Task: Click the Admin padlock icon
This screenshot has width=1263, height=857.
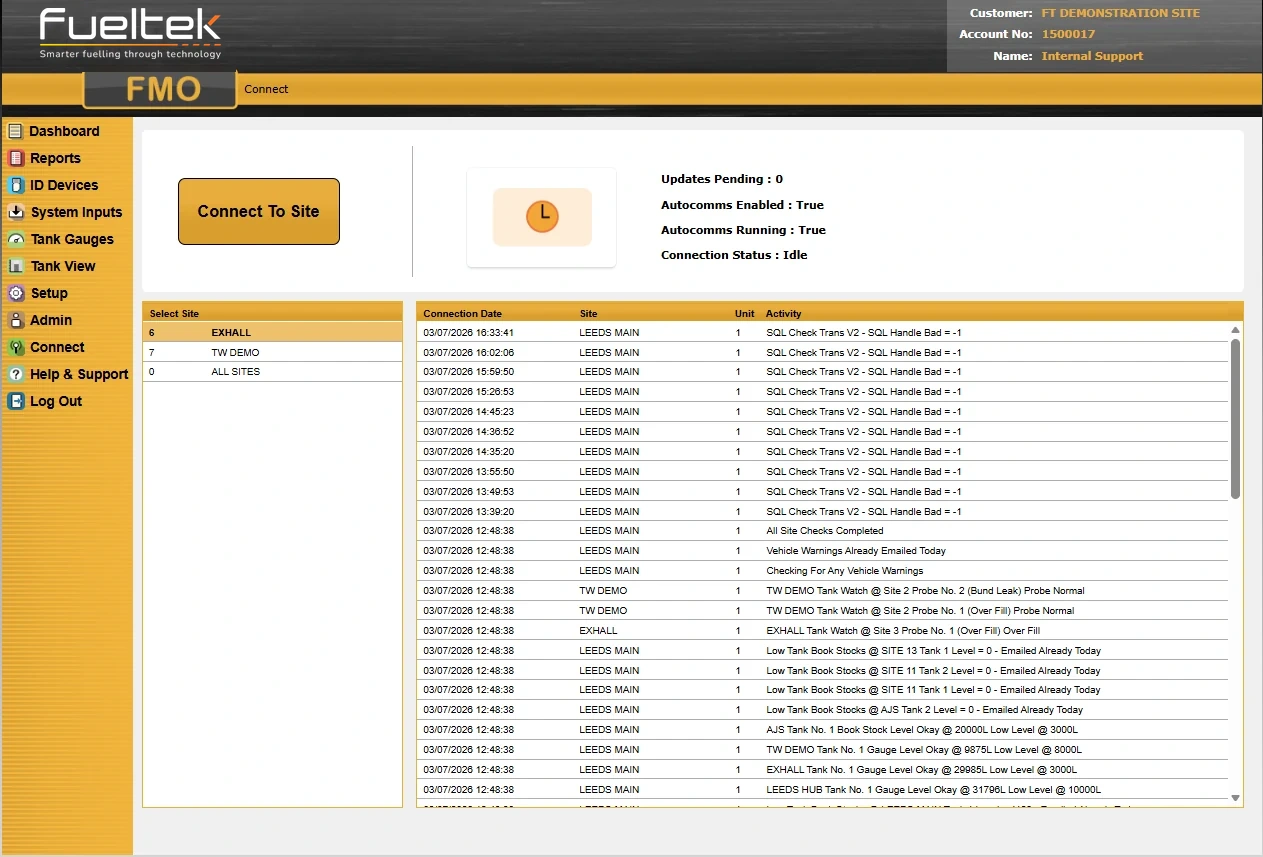Action: [15, 320]
